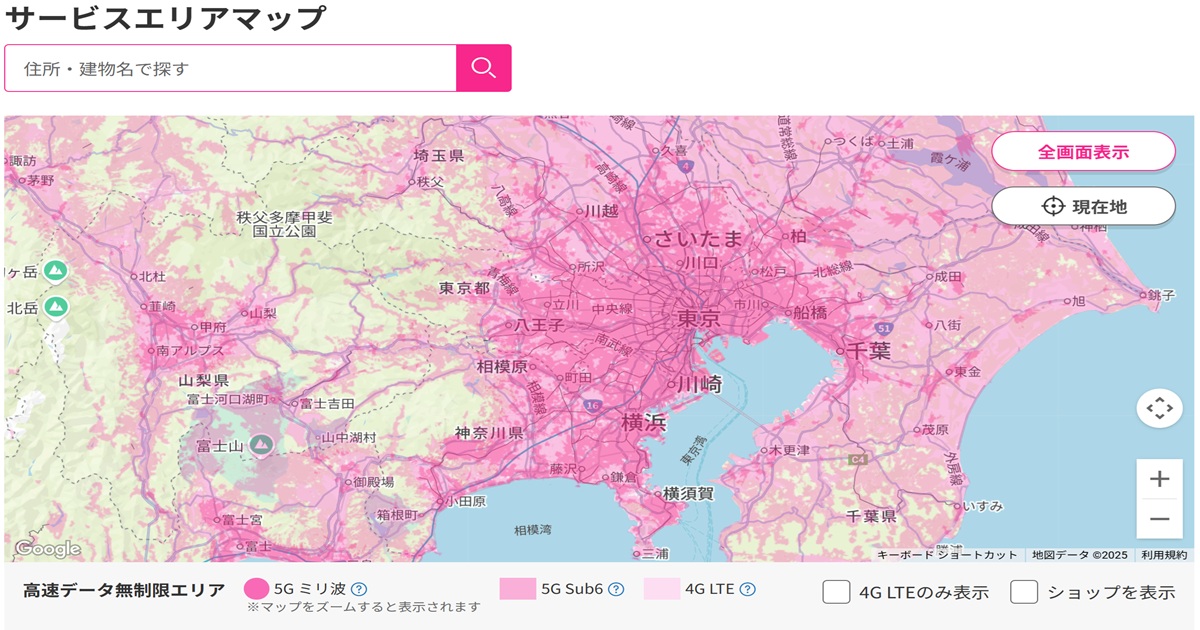Enable 4G LTEのみ表示 checkbox

[836, 592]
